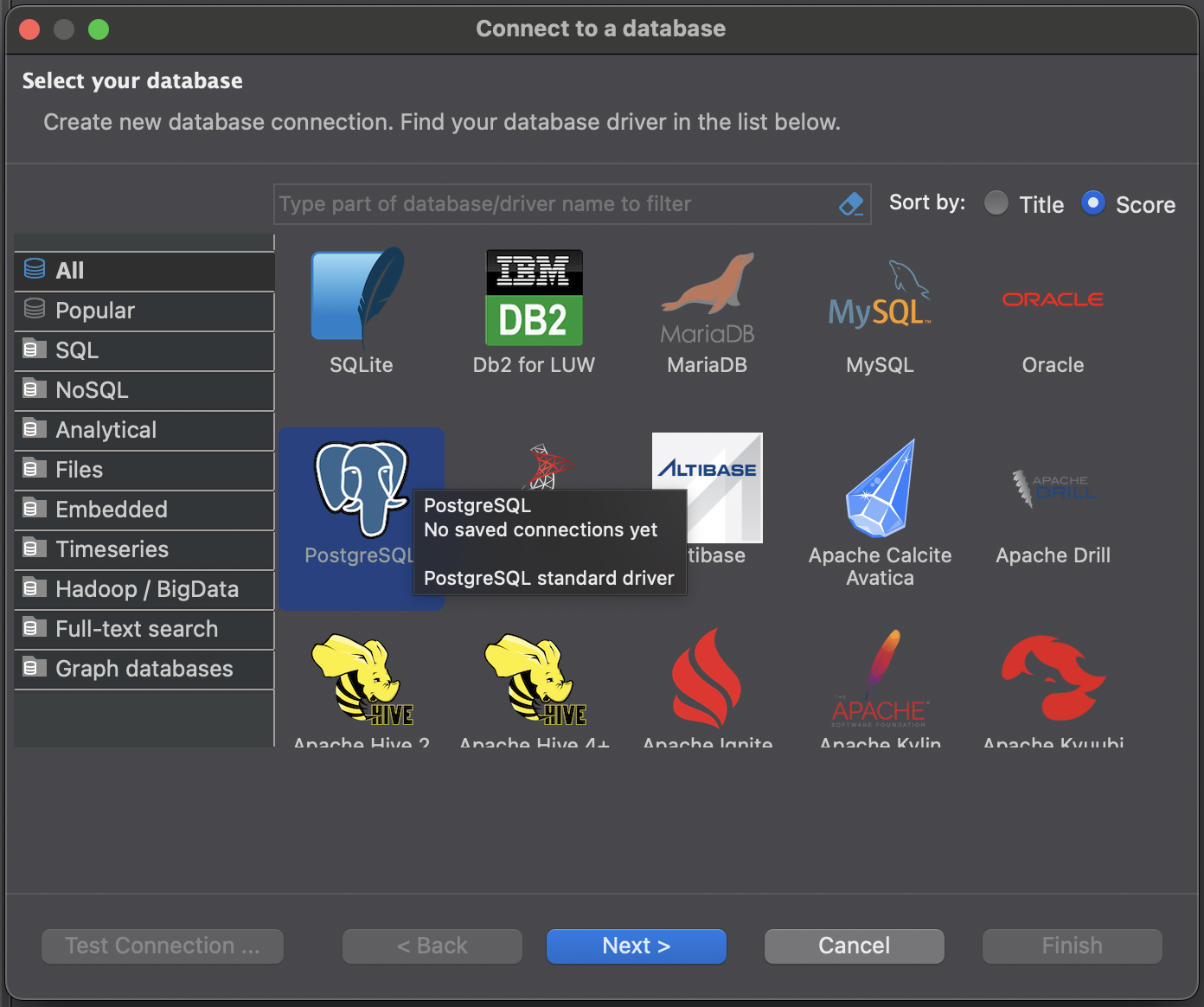This screenshot has height=1007, width=1204.
Task: Switch to the Full-text search category
Action: pyautogui.click(x=144, y=629)
